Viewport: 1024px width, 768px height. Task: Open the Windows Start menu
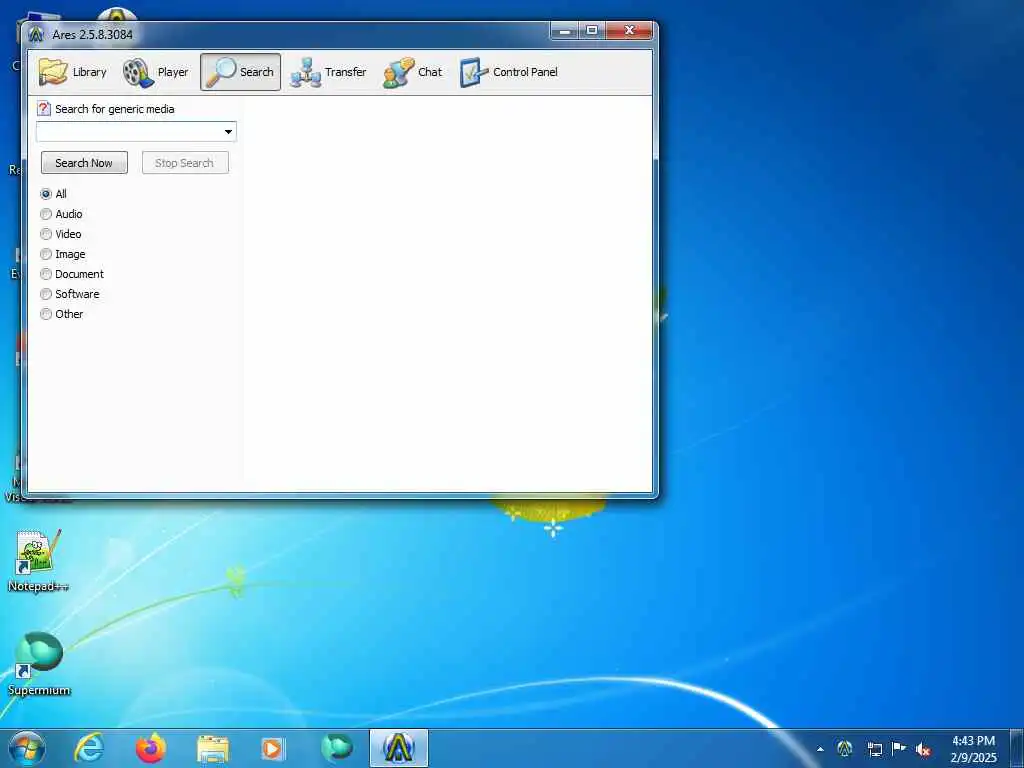pos(26,748)
